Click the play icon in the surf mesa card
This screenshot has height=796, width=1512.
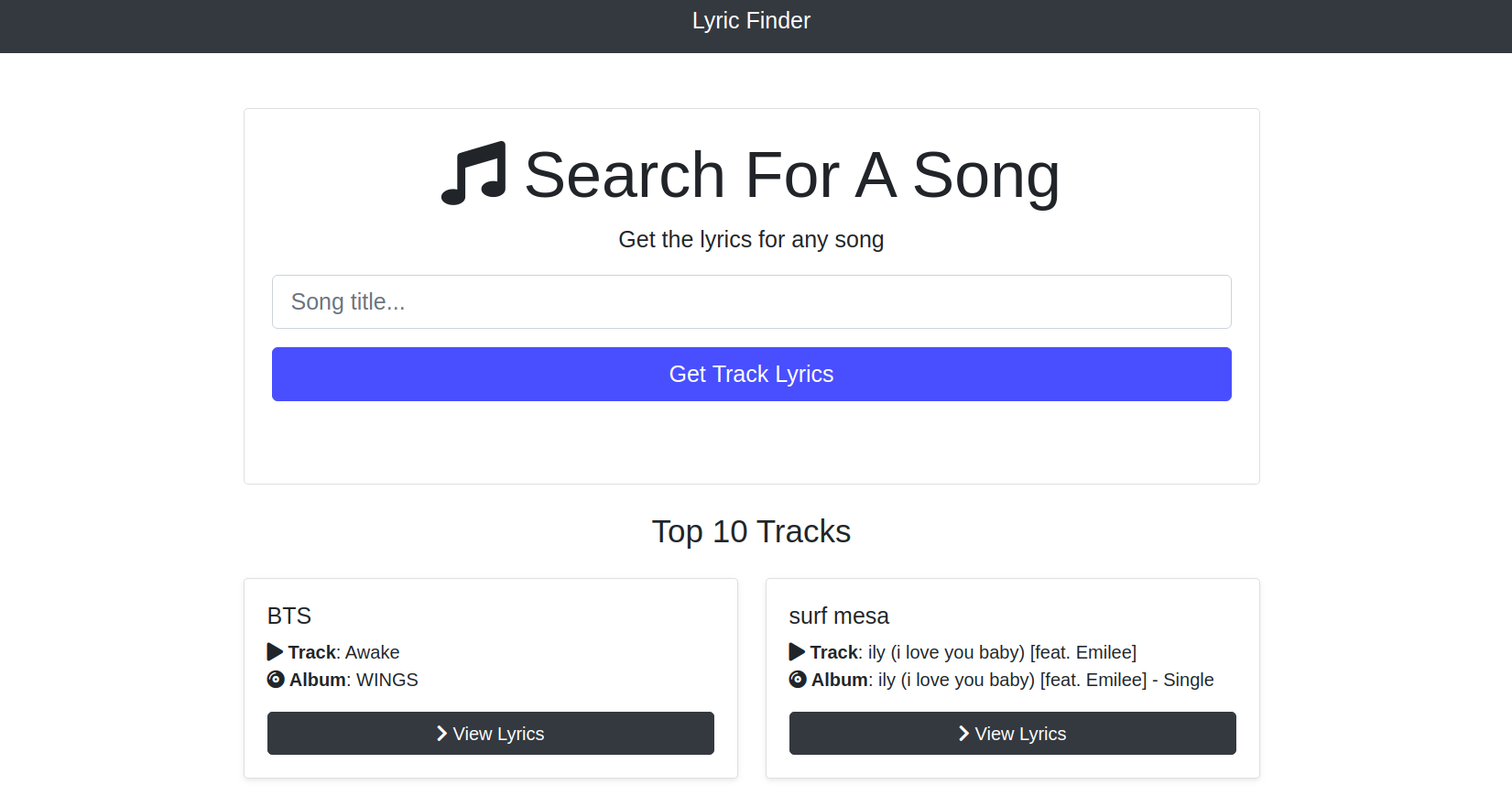click(x=797, y=651)
